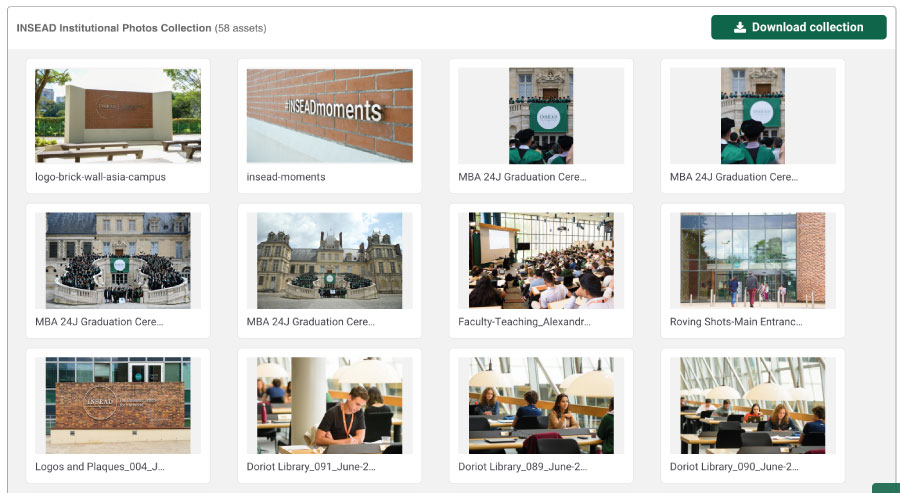Click the download arrow icon in the green button

(x=740, y=27)
